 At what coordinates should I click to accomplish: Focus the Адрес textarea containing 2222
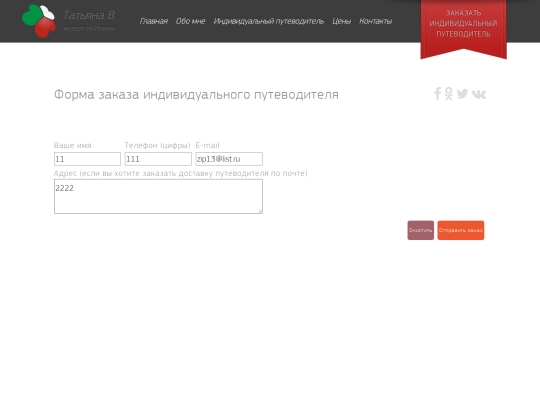pyautogui.click(x=158, y=196)
